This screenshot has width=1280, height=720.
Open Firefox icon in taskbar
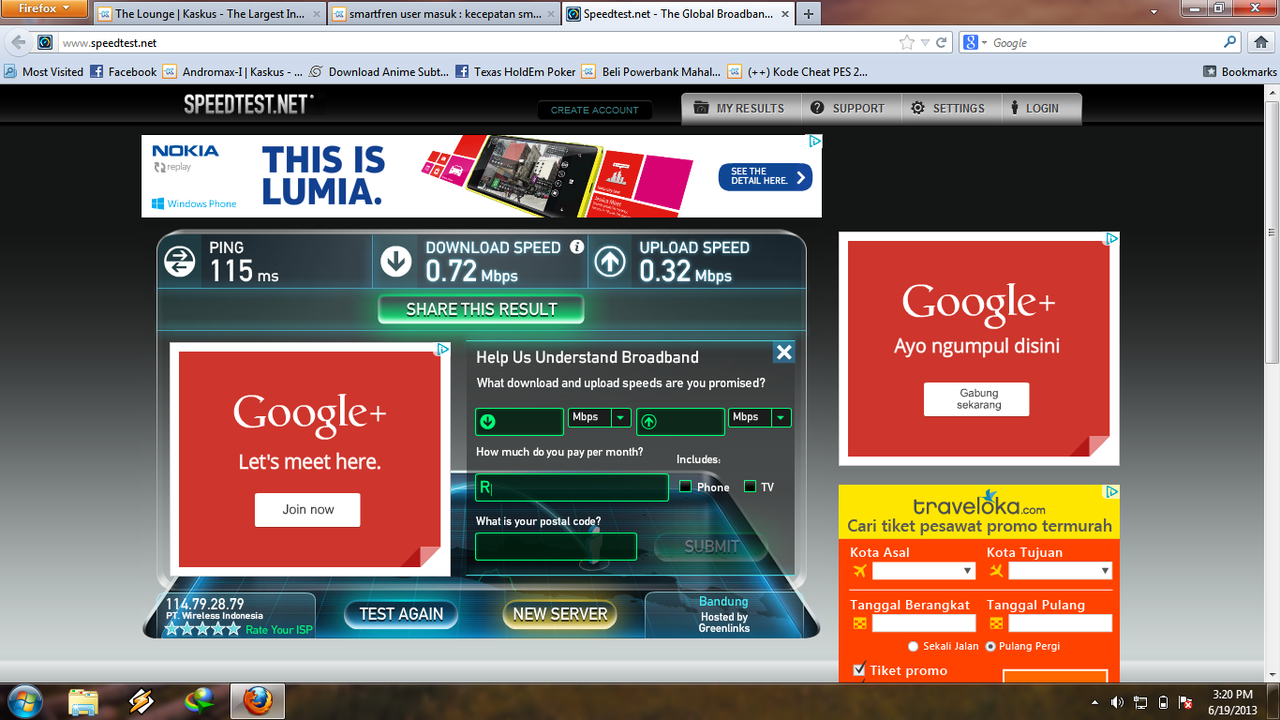(x=257, y=701)
